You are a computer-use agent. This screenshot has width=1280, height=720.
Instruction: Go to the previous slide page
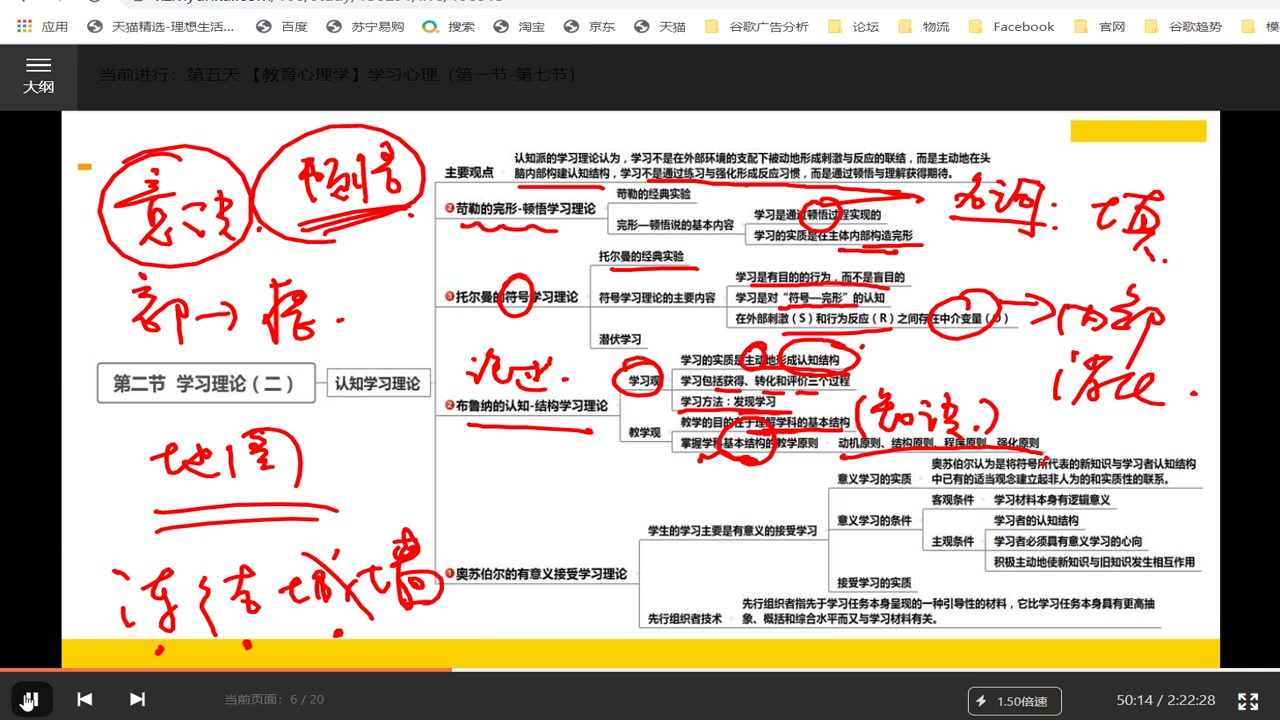pyautogui.click(x=85, y=699)
